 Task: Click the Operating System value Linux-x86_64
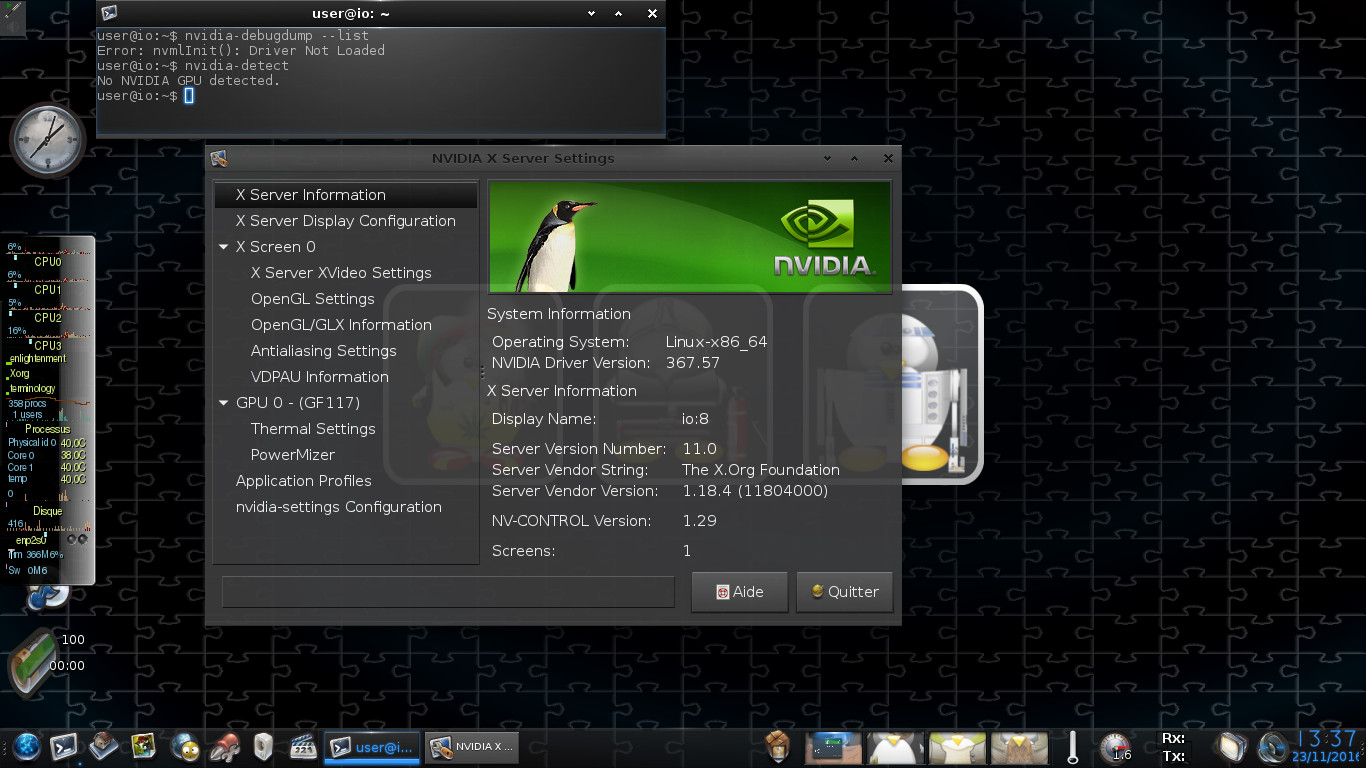point(717,342)
